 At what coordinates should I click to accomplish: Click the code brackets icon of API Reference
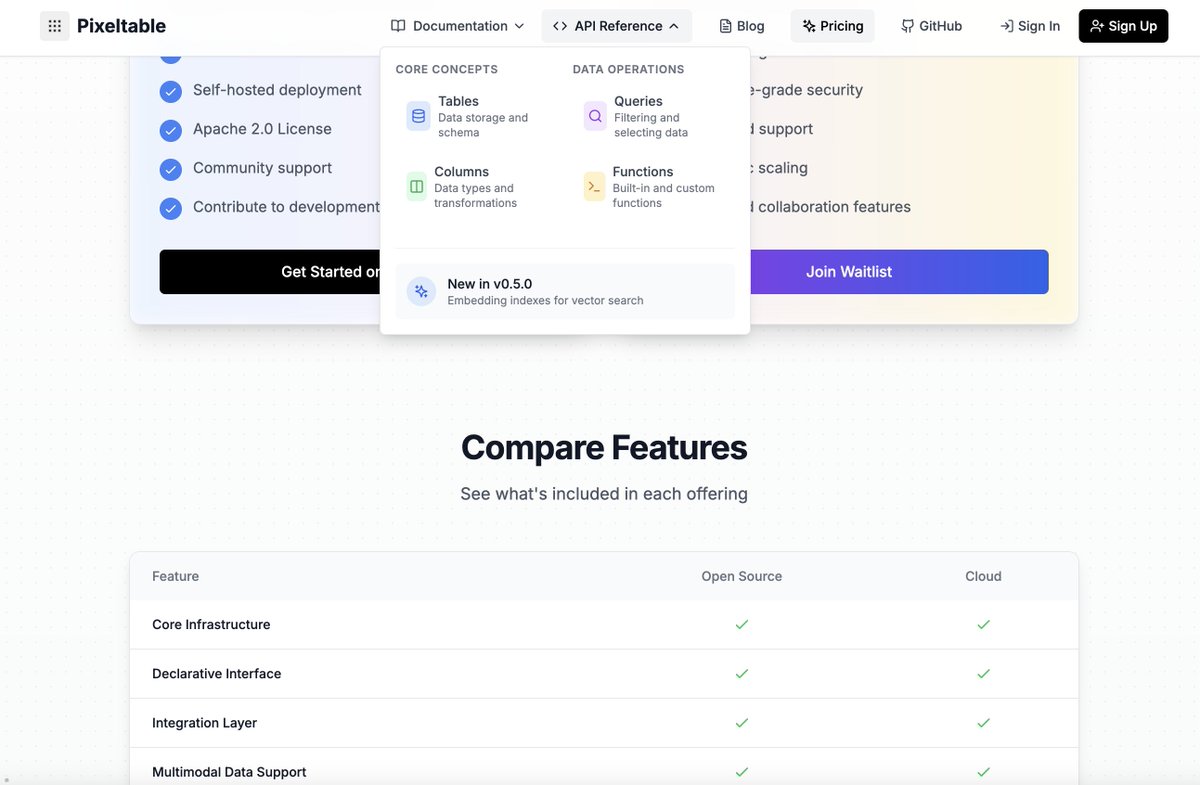[x=560, y=26]
